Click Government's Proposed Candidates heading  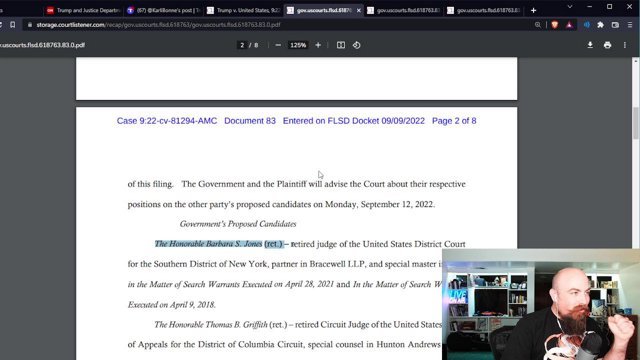238,224
